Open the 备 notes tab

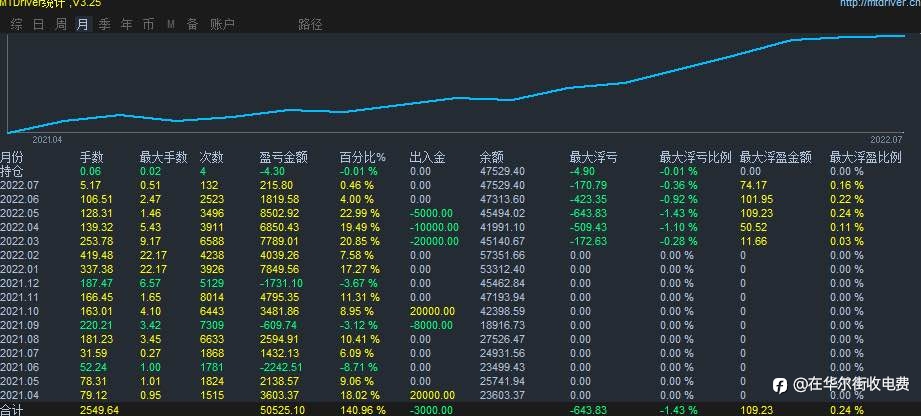[x=192, y=25]
